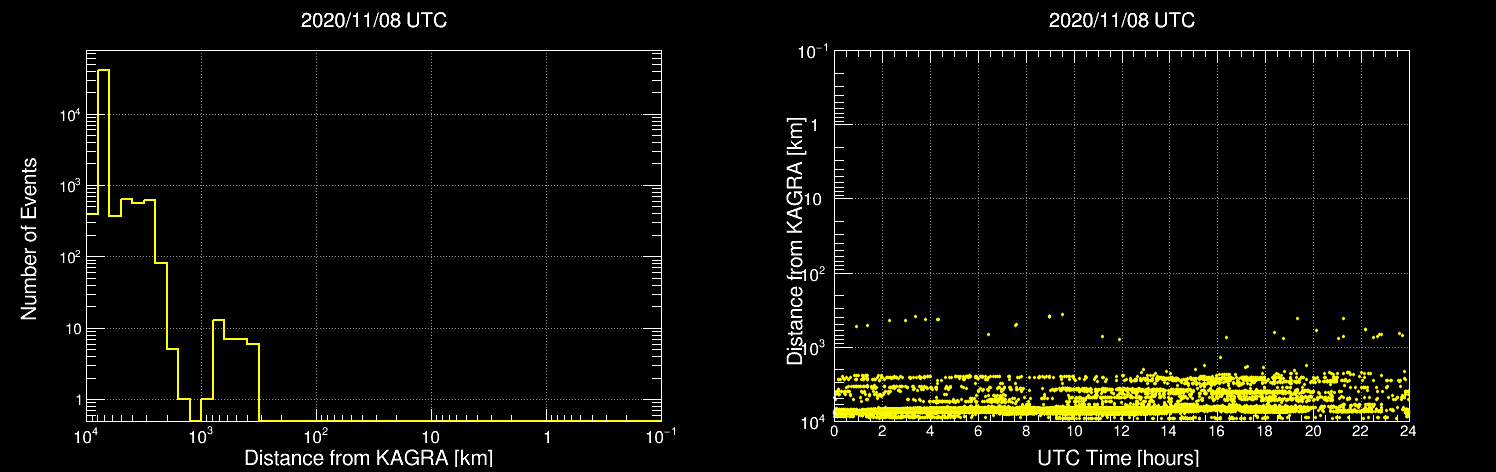
Task: Click the histogram x-axis tick 10^3
Action: coord(202,434)
